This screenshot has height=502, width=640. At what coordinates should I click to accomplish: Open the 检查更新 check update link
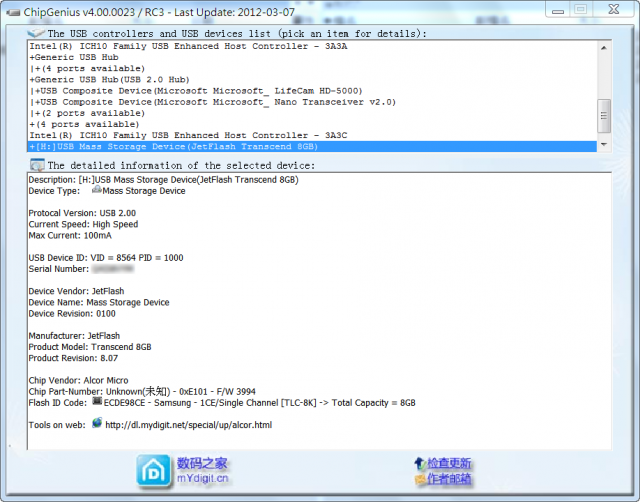[449, 463]
